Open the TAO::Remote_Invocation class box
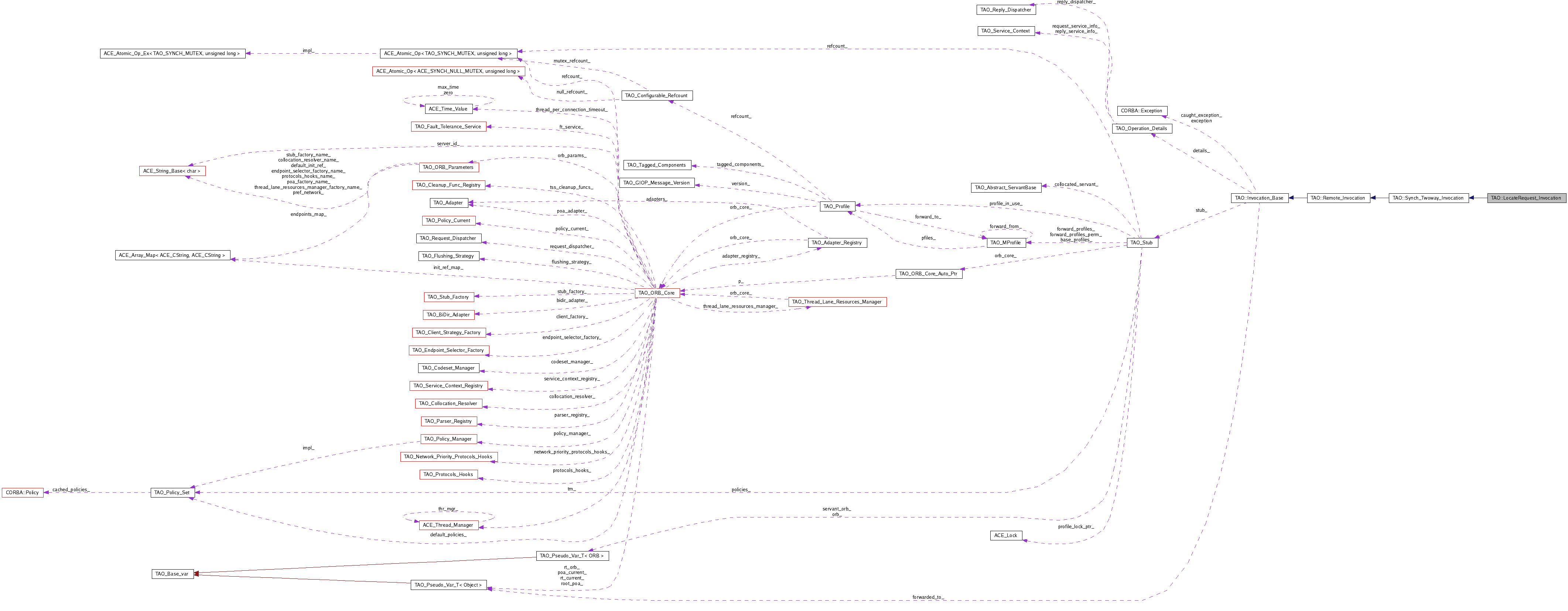The height and width of the screenshot is (611, 1568). click(x=1337, y=198)
